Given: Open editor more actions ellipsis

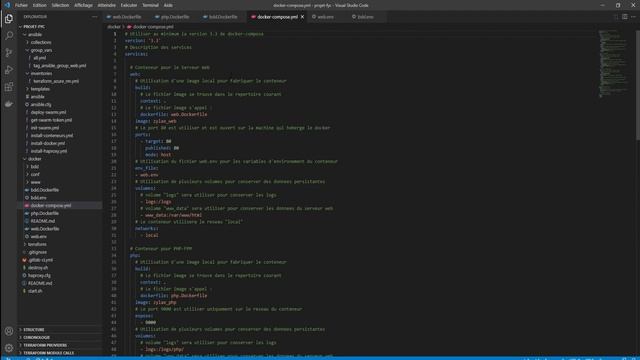Looking at the screenshot, I should (x=633, y=17).
